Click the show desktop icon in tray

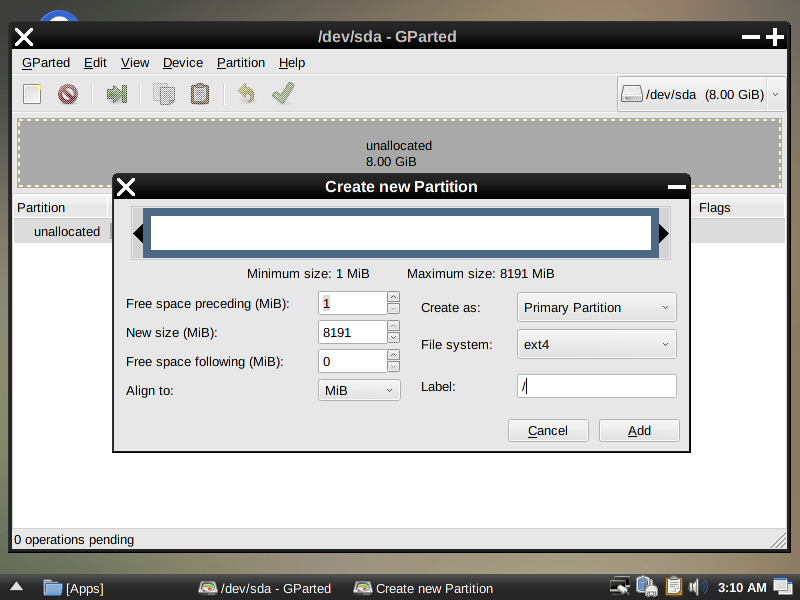[x=783, y=587]
